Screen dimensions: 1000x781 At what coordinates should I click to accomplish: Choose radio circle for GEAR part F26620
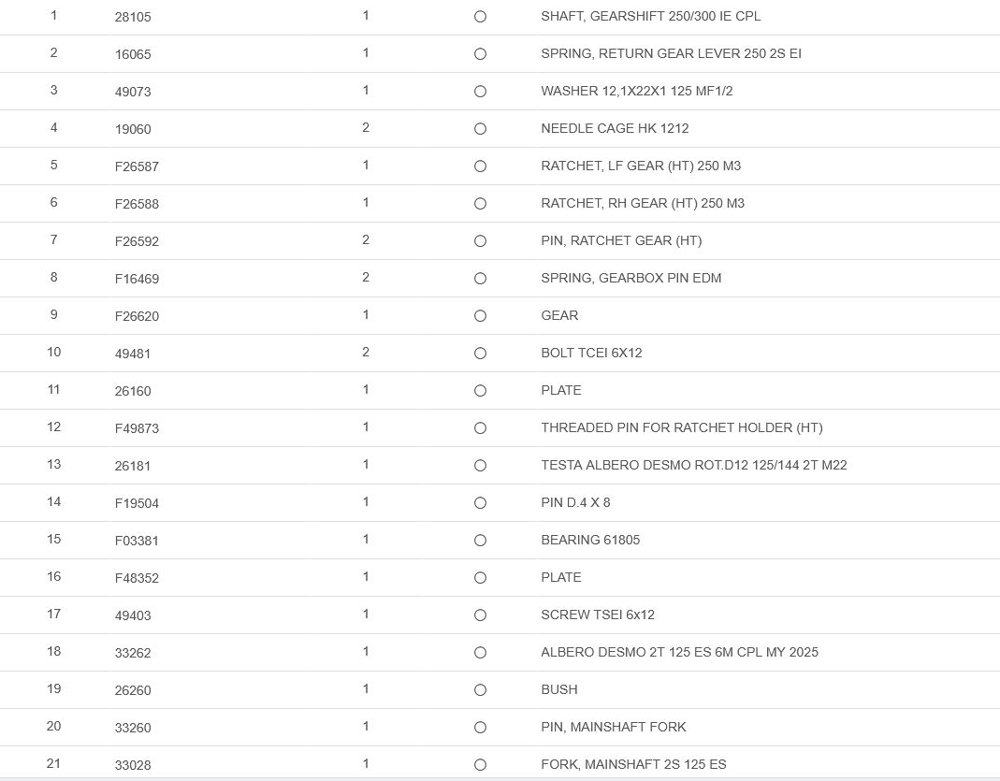[x=480, y=316]
